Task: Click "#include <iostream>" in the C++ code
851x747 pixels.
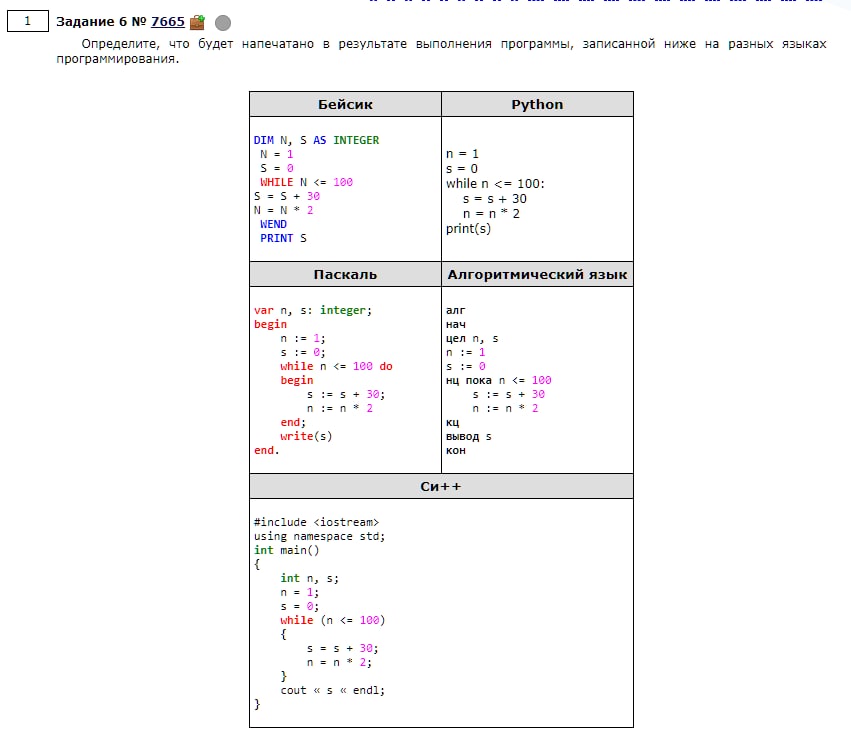Action: [x=316, y=522]
